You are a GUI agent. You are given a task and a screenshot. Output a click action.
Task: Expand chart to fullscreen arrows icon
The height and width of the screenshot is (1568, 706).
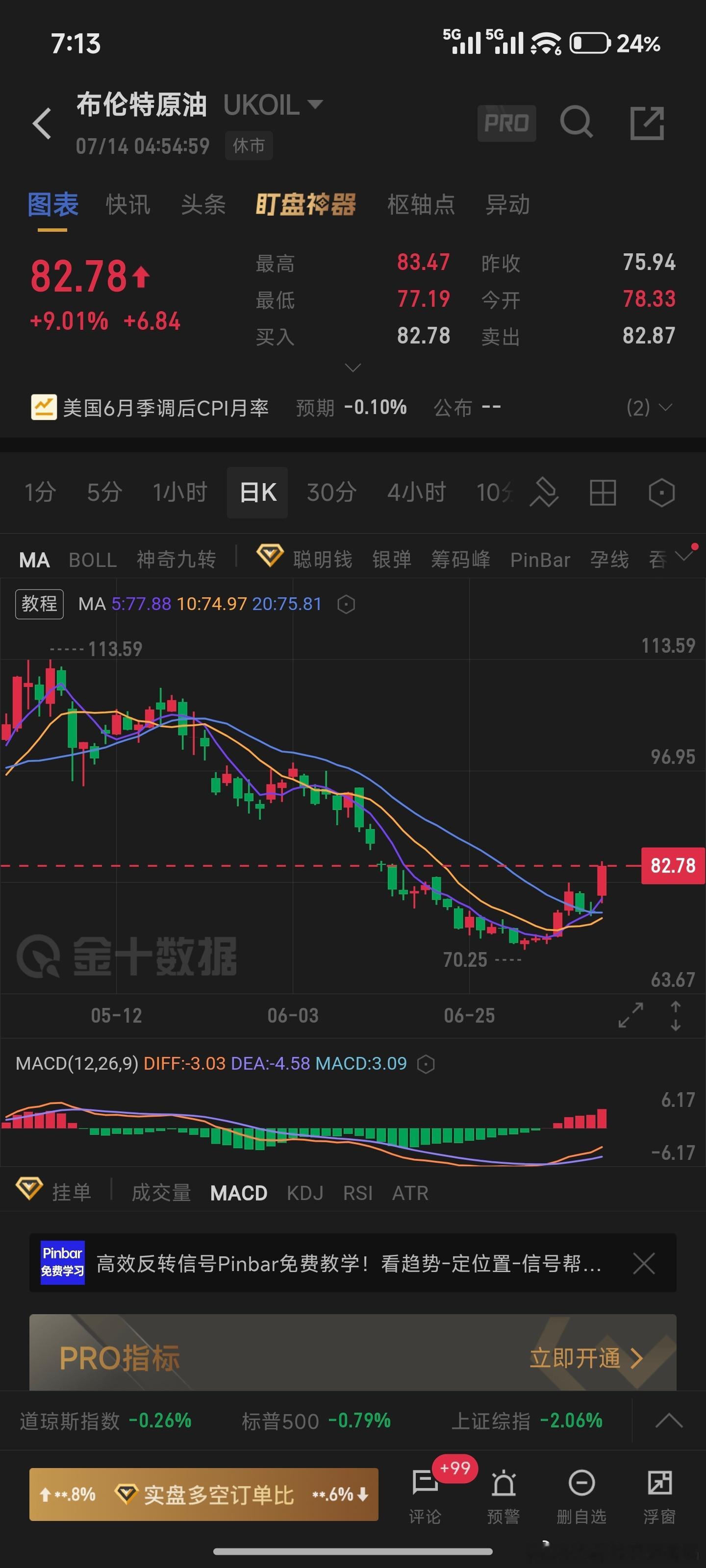pyautogui.click(x=630, y=1015)
